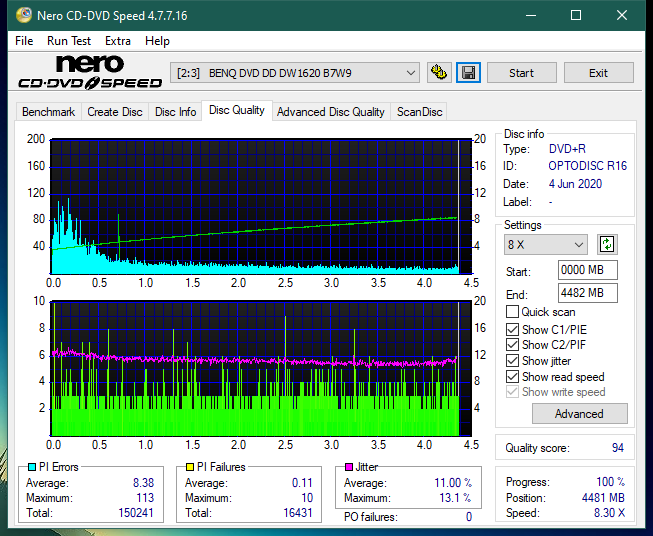The height and width of the screenshot is (536, 653).
Task: Maximize the Nero CD-DVD Speed window
Action: tap(576, 15)
